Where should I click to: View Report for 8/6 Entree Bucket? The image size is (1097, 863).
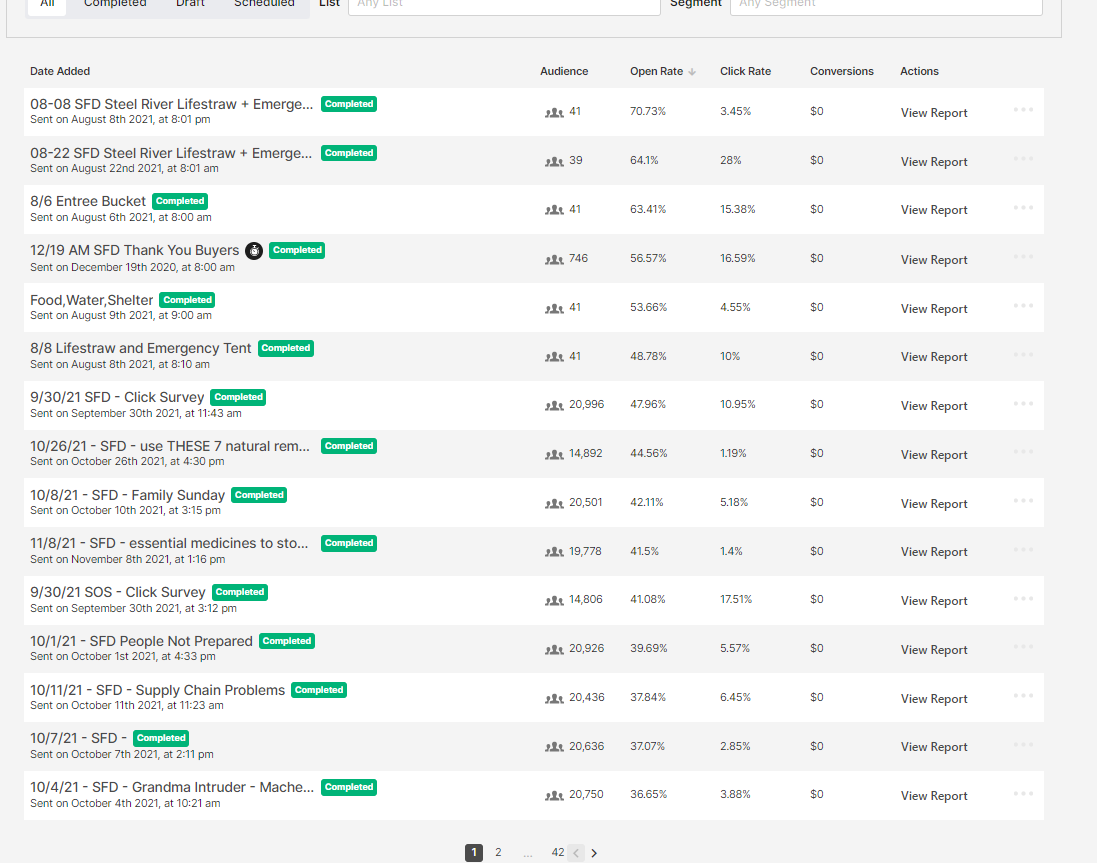tap(934, 210)
